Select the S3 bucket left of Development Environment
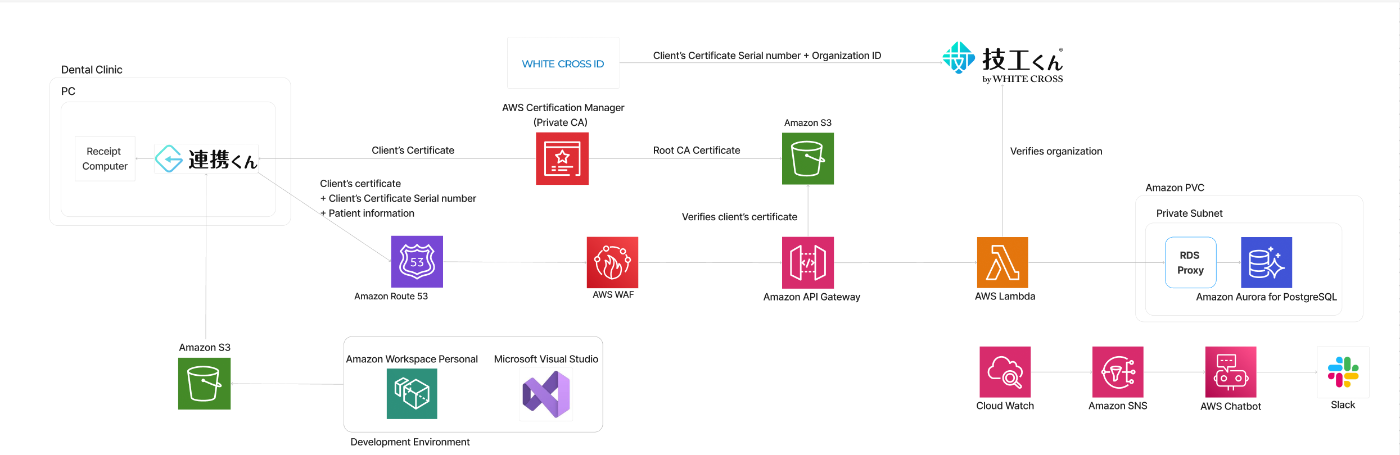 click(x=204, y=383)
